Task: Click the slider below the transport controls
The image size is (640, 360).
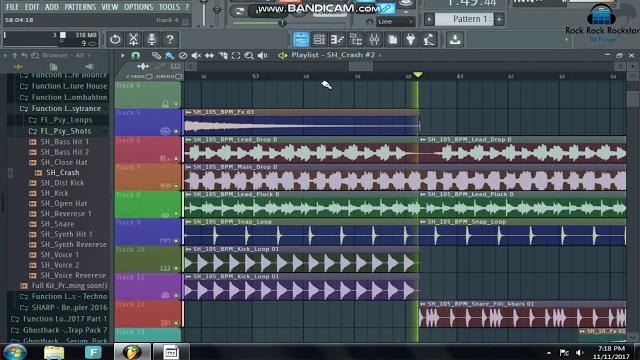Action: click(x=282, y=23)
